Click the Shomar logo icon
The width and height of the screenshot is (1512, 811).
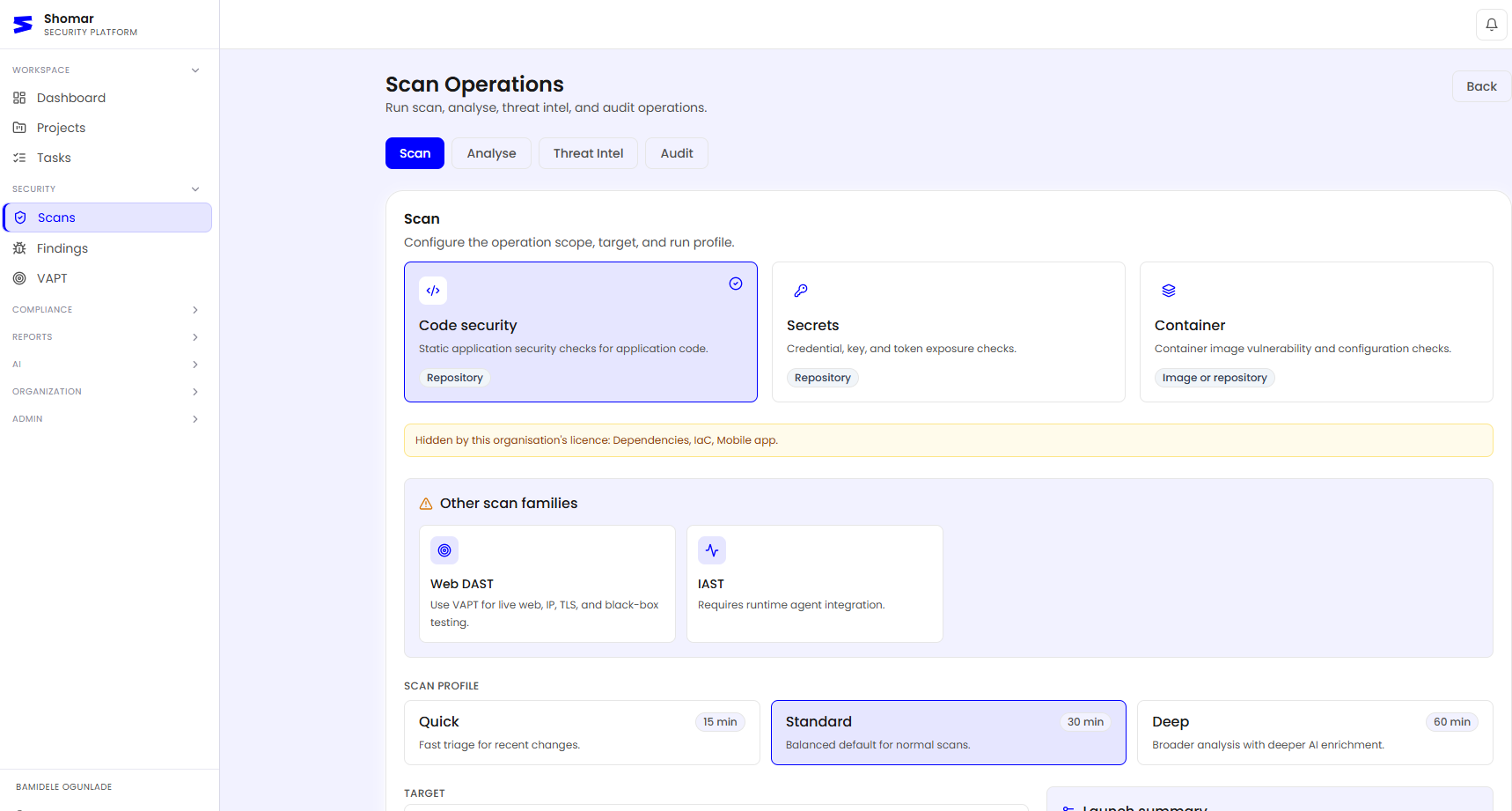[x=23, y=25]
